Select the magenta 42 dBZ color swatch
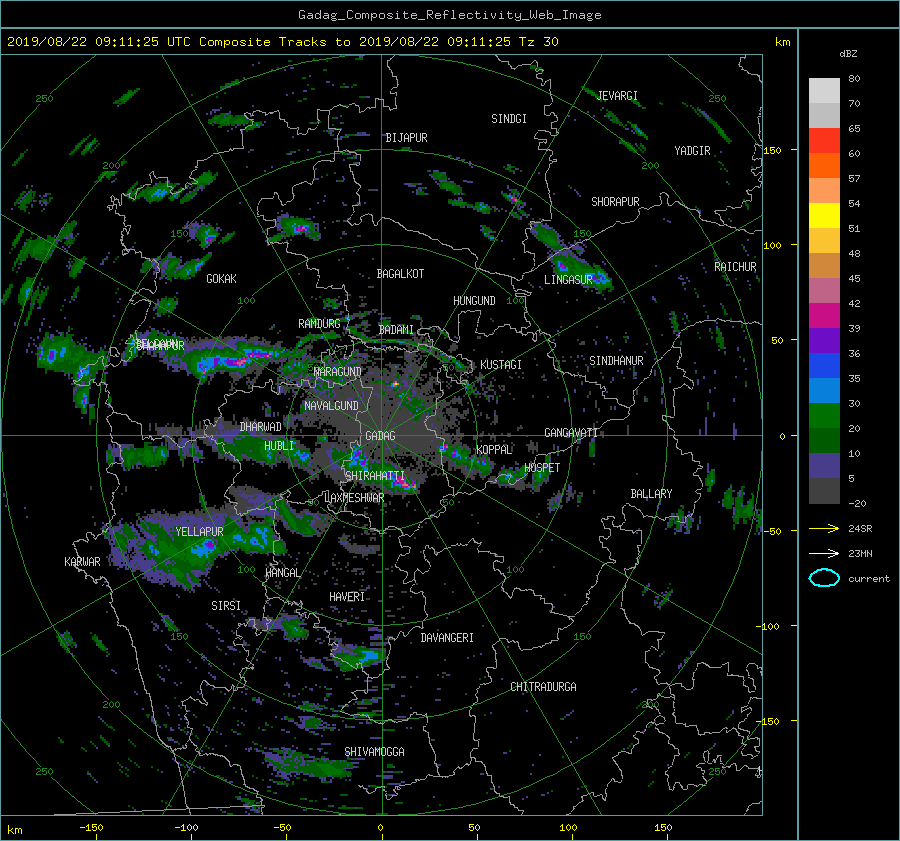This screenshot has height=841, width=900. tap(824, 315)
